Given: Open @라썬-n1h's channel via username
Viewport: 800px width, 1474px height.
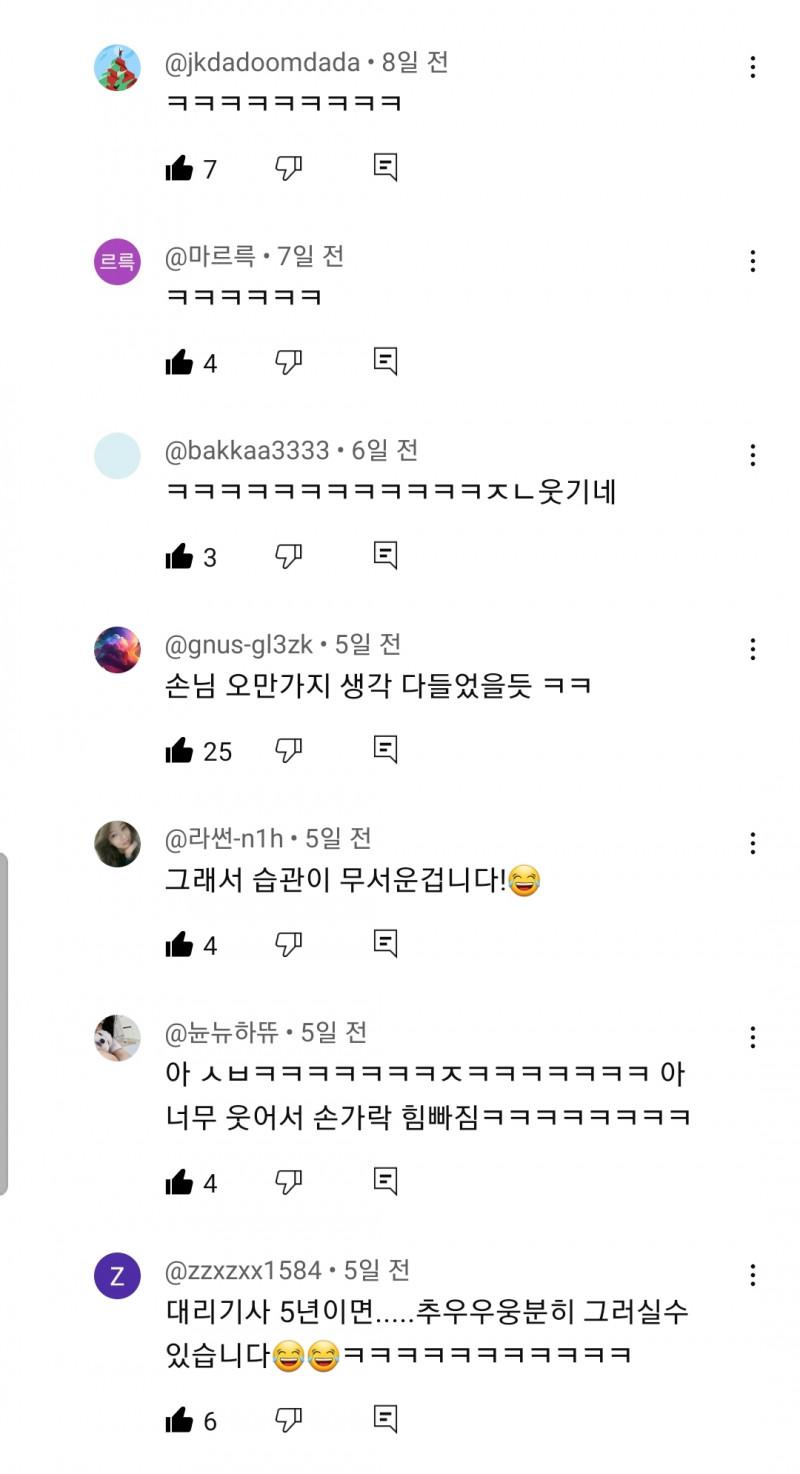Looking at the screenshot, I should pyautogui.click(x=224, y=838).
